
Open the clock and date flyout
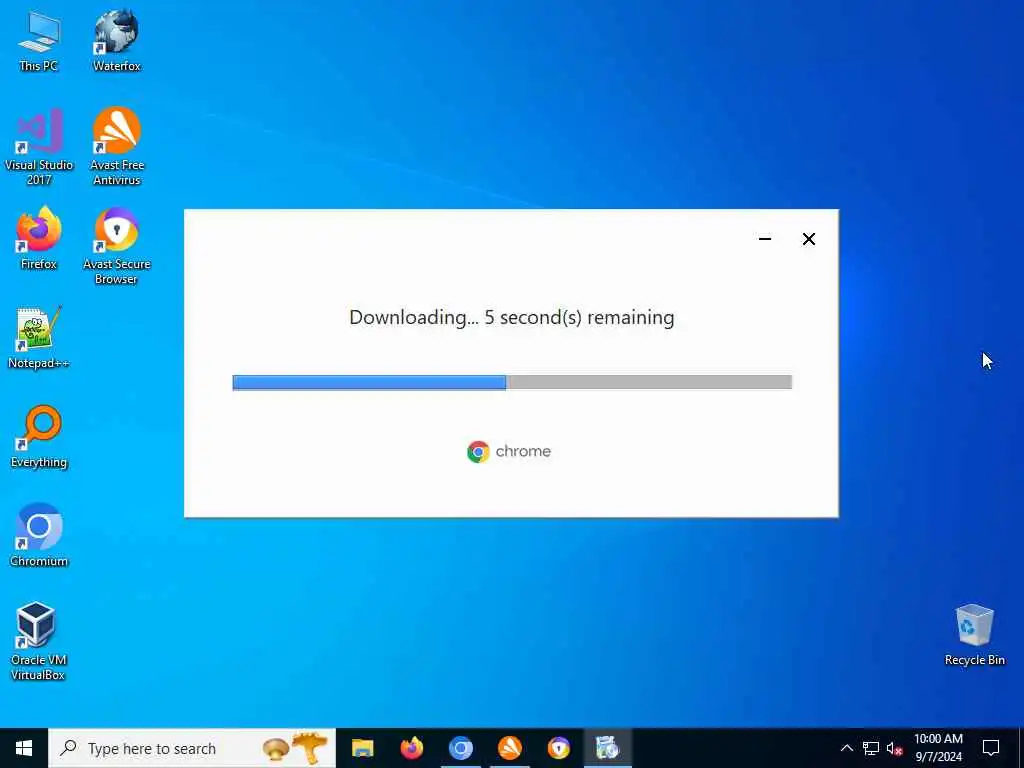point(938,748)
